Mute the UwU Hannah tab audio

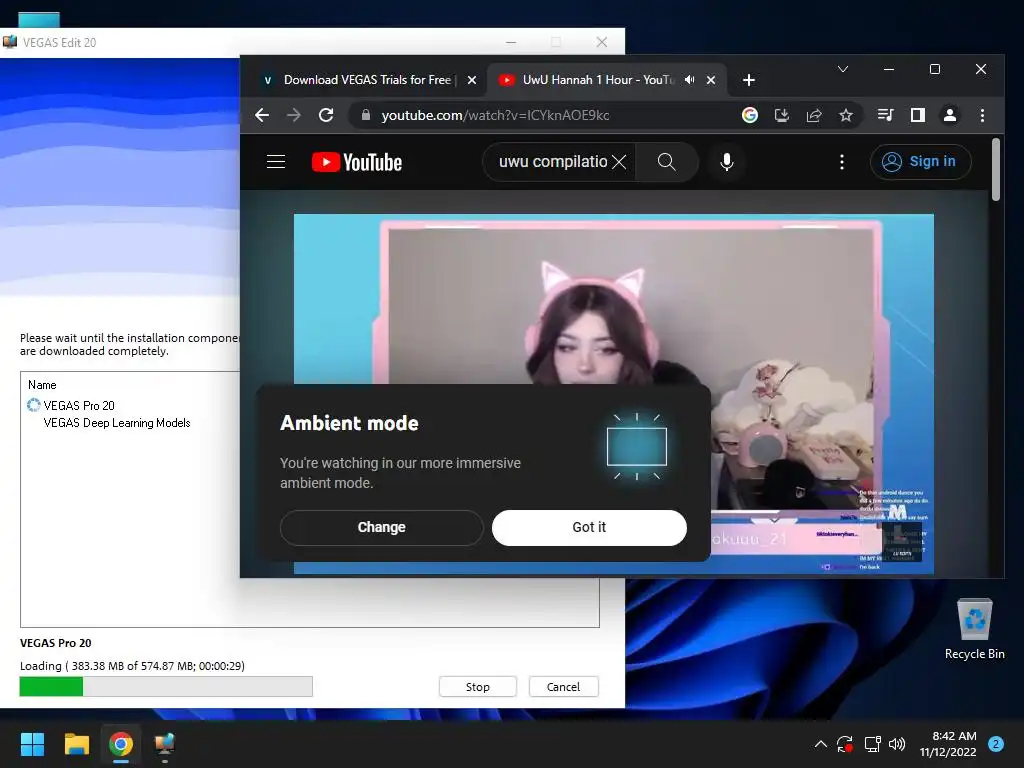(x=689, y=80)
